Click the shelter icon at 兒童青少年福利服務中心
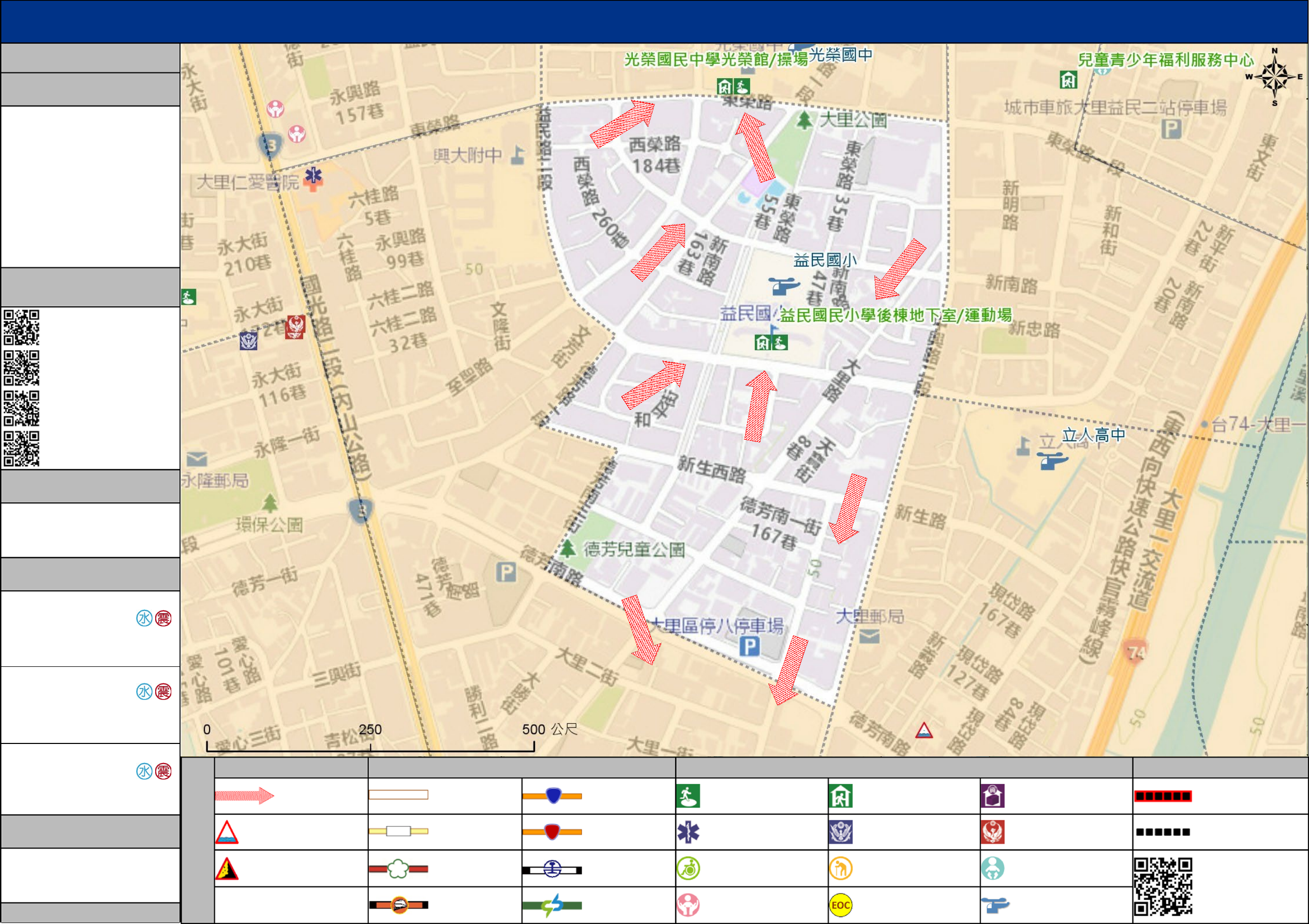The height and width of the screenshot is (924, 1309). (x=1068, y=79)
